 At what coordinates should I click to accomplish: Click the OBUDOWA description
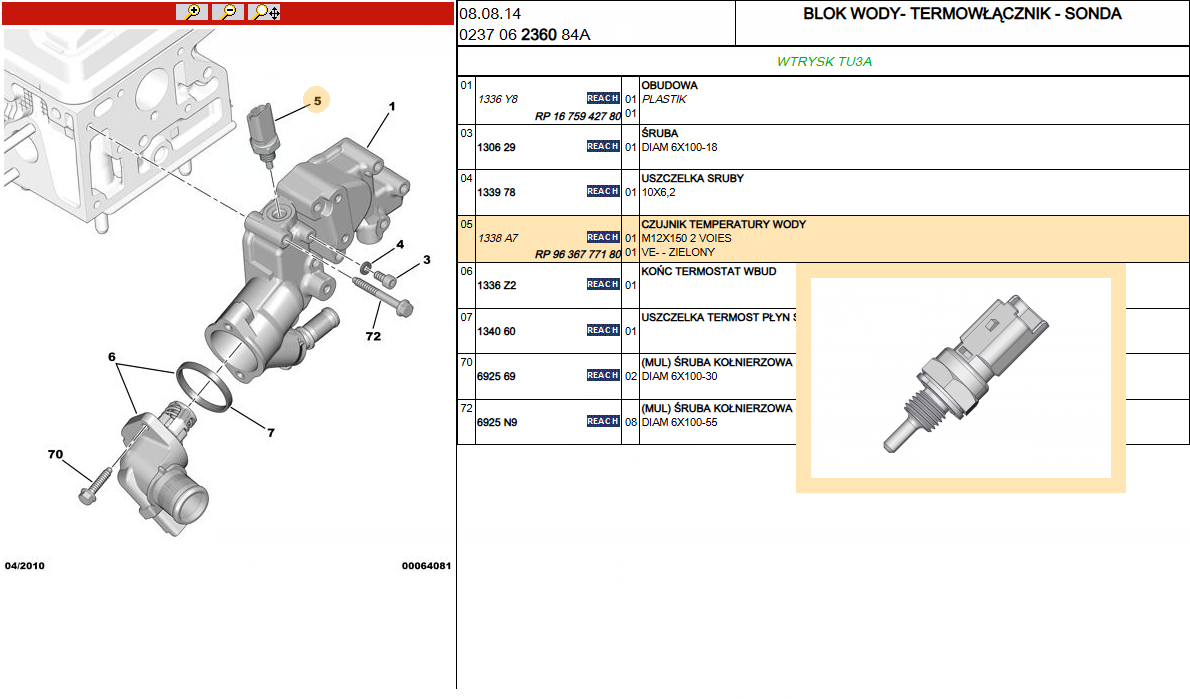669,85
